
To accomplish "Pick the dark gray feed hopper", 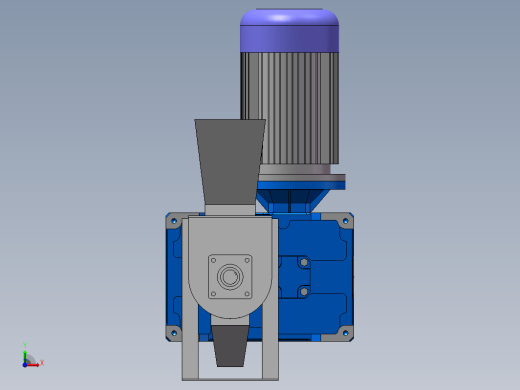I will 230,162.
